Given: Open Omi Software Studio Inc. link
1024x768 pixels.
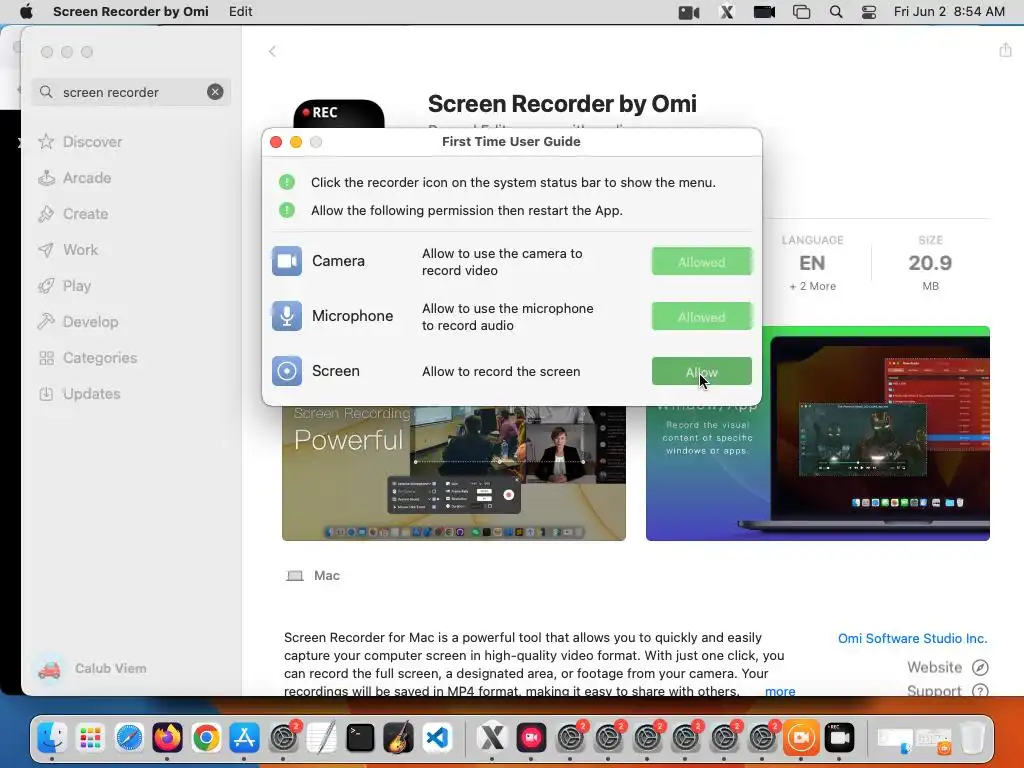Looking at the screenshot, I should (912, 638).
